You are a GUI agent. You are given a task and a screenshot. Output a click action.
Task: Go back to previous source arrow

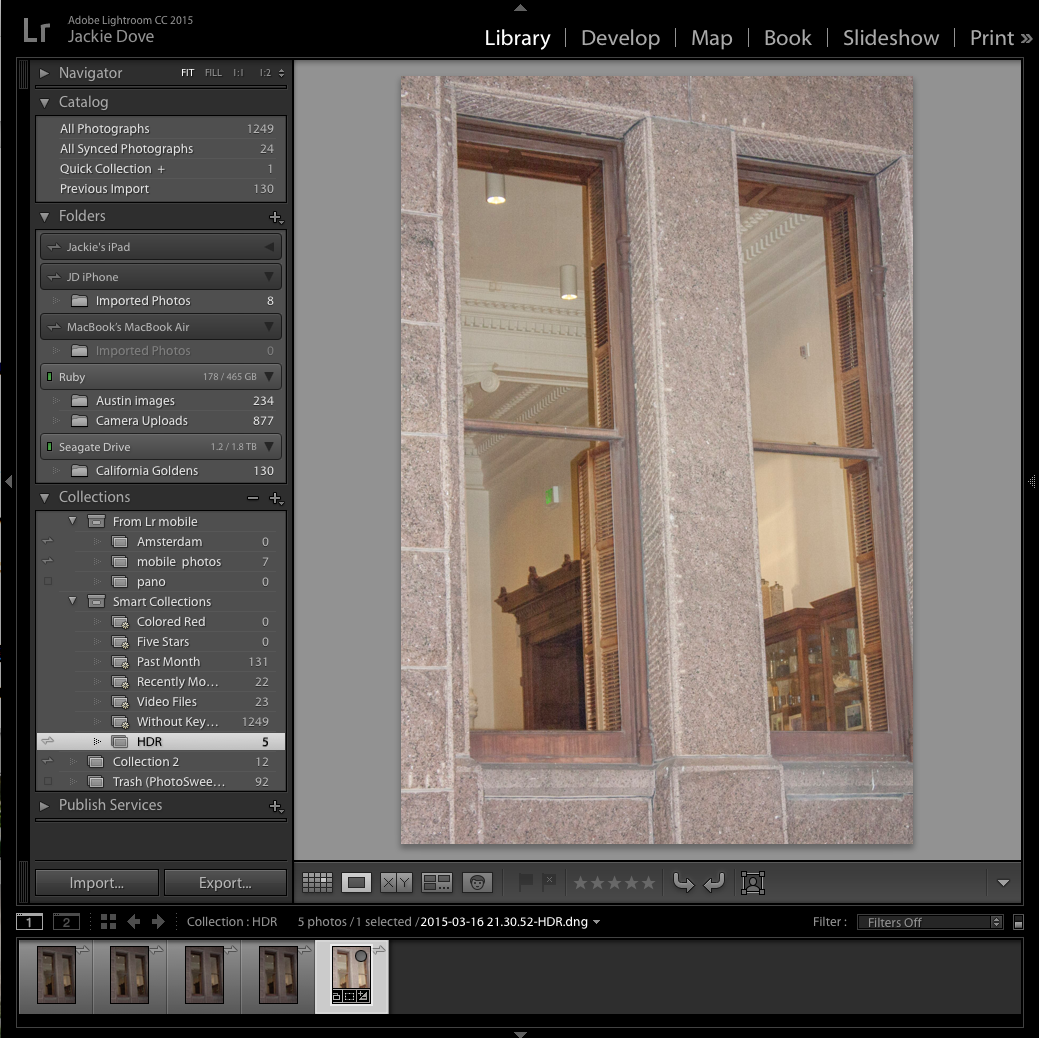134,921
